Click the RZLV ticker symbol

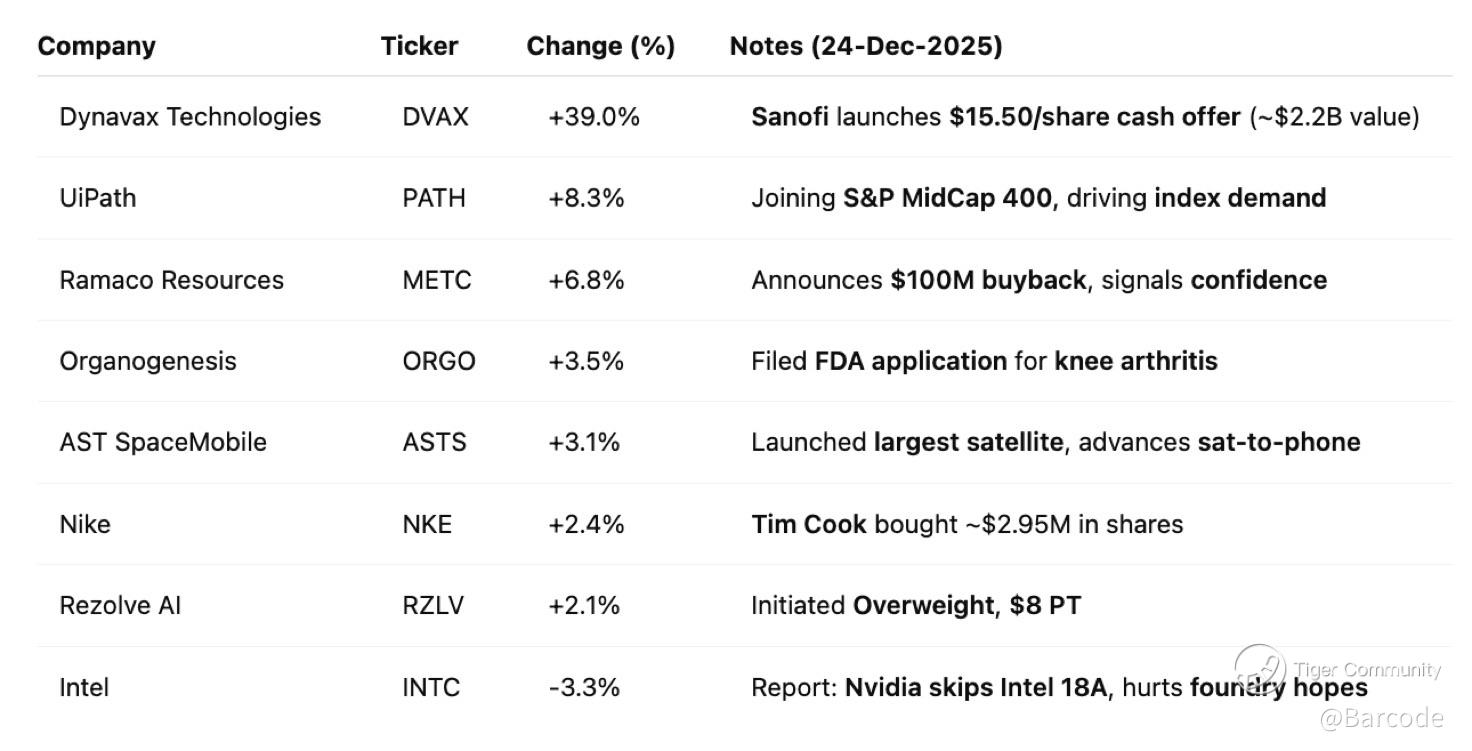tap(433, 605)
